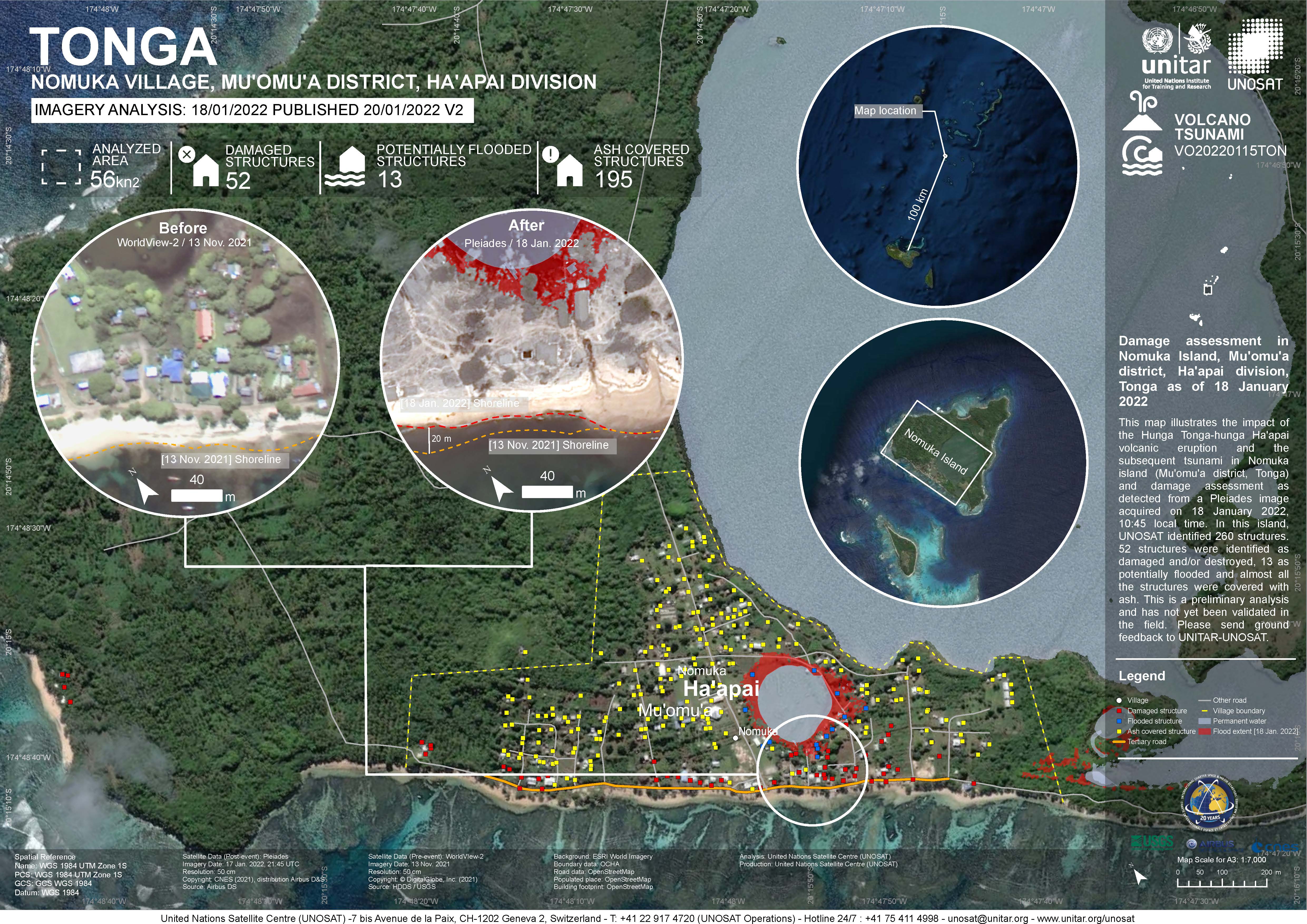Click the red Damaged structure legend swatch
This screenshot has height=924, width=1307.
pos(1119,711)
